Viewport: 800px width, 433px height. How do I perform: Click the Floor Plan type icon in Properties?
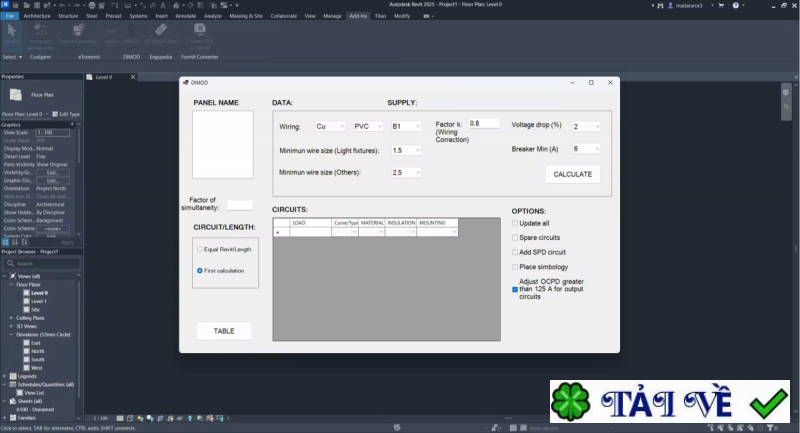[x=18, y=95]
